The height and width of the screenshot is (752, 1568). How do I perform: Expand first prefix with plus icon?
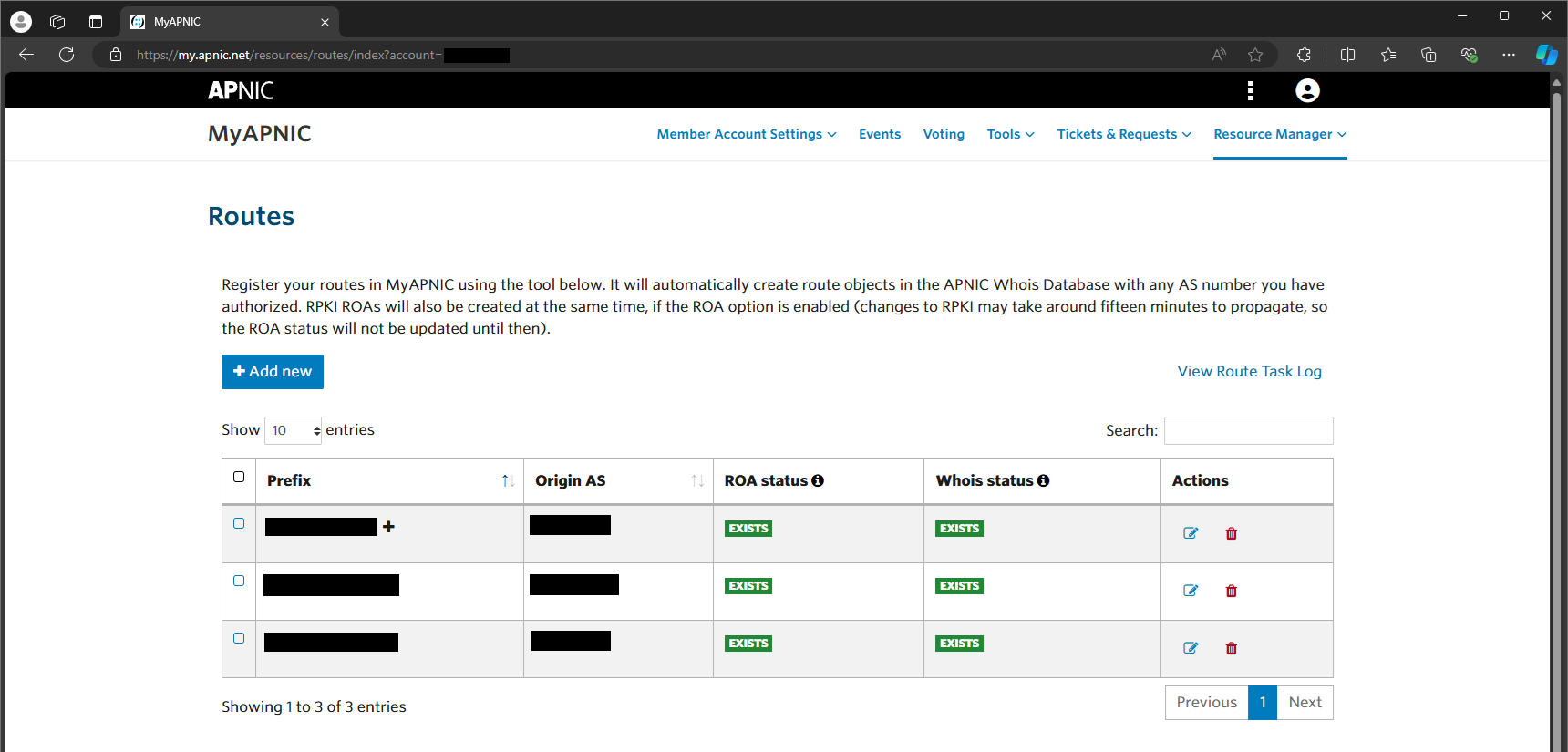point(388,526)
